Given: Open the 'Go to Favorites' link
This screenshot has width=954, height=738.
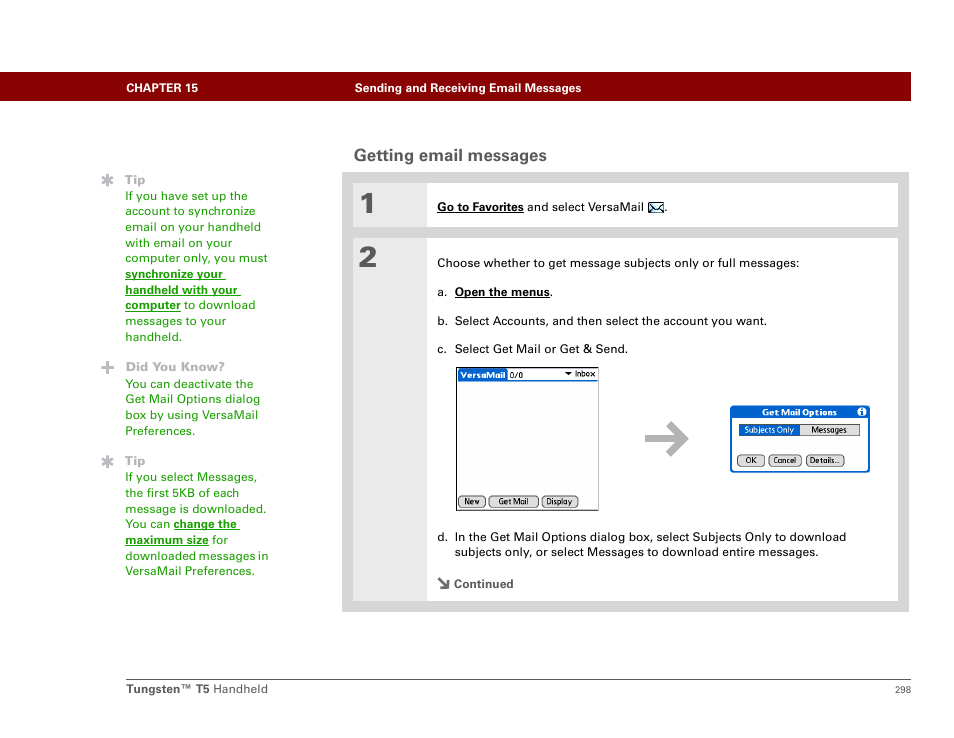Looking at the screenshot, I should pyautogui.click(x=480, y=207).
